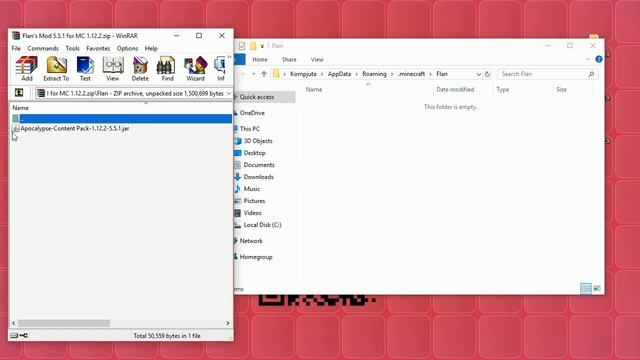Screen dimensions: 640x360
Task: Click the Explorer search magnifier icon
Action: pyautogui.click(x=591, y=74)
